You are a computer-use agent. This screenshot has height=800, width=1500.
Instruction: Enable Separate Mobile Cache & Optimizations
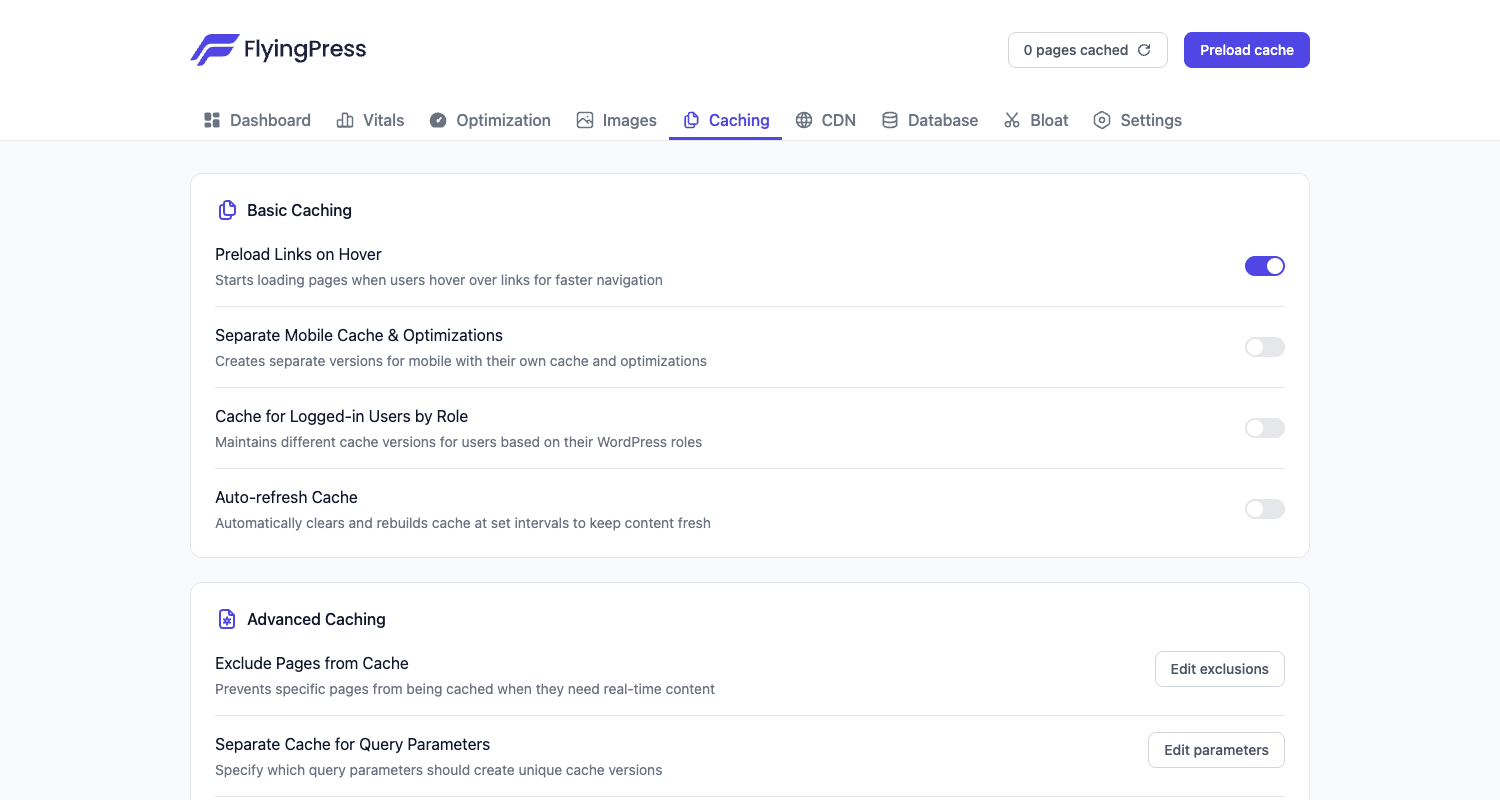(x=1265, y=347)
